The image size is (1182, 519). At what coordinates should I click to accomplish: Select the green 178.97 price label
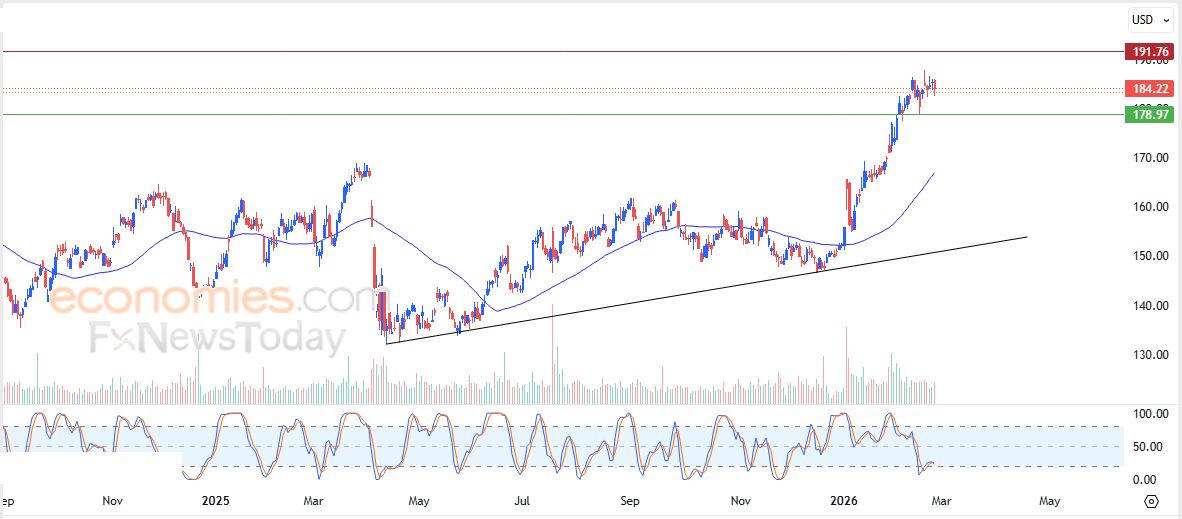[x=1149, y=115]
